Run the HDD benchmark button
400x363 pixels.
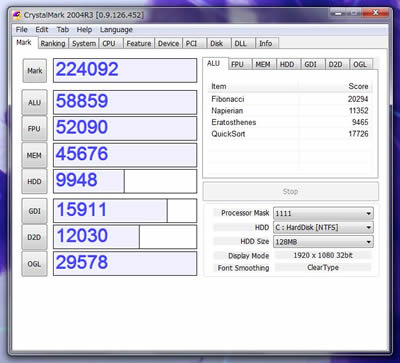tap(35, 182)
